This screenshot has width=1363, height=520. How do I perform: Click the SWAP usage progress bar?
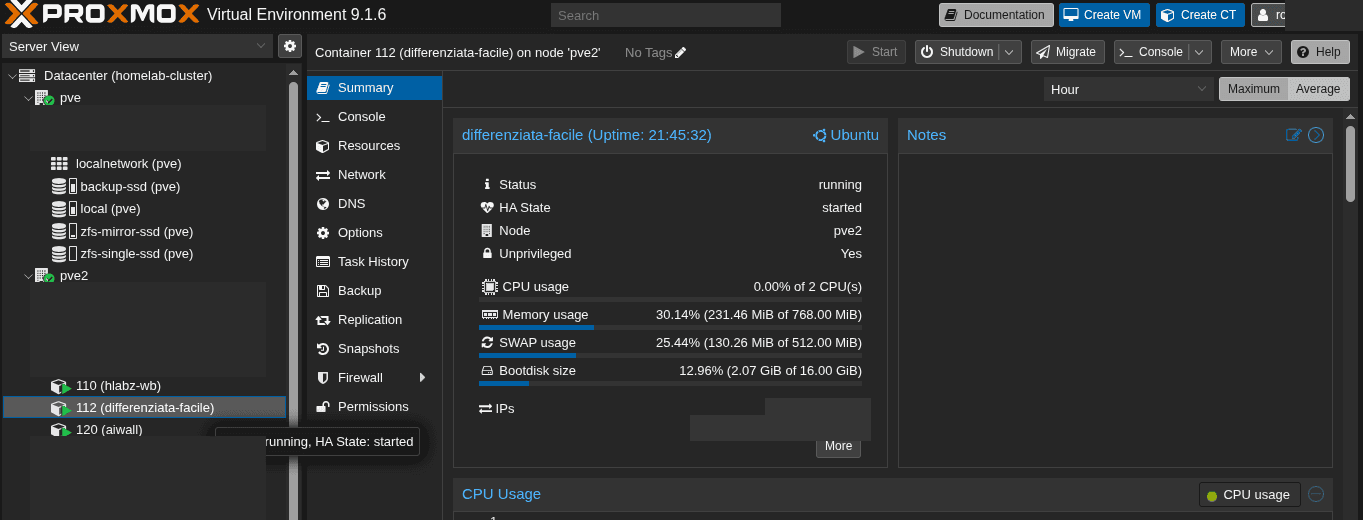(670, 355)
